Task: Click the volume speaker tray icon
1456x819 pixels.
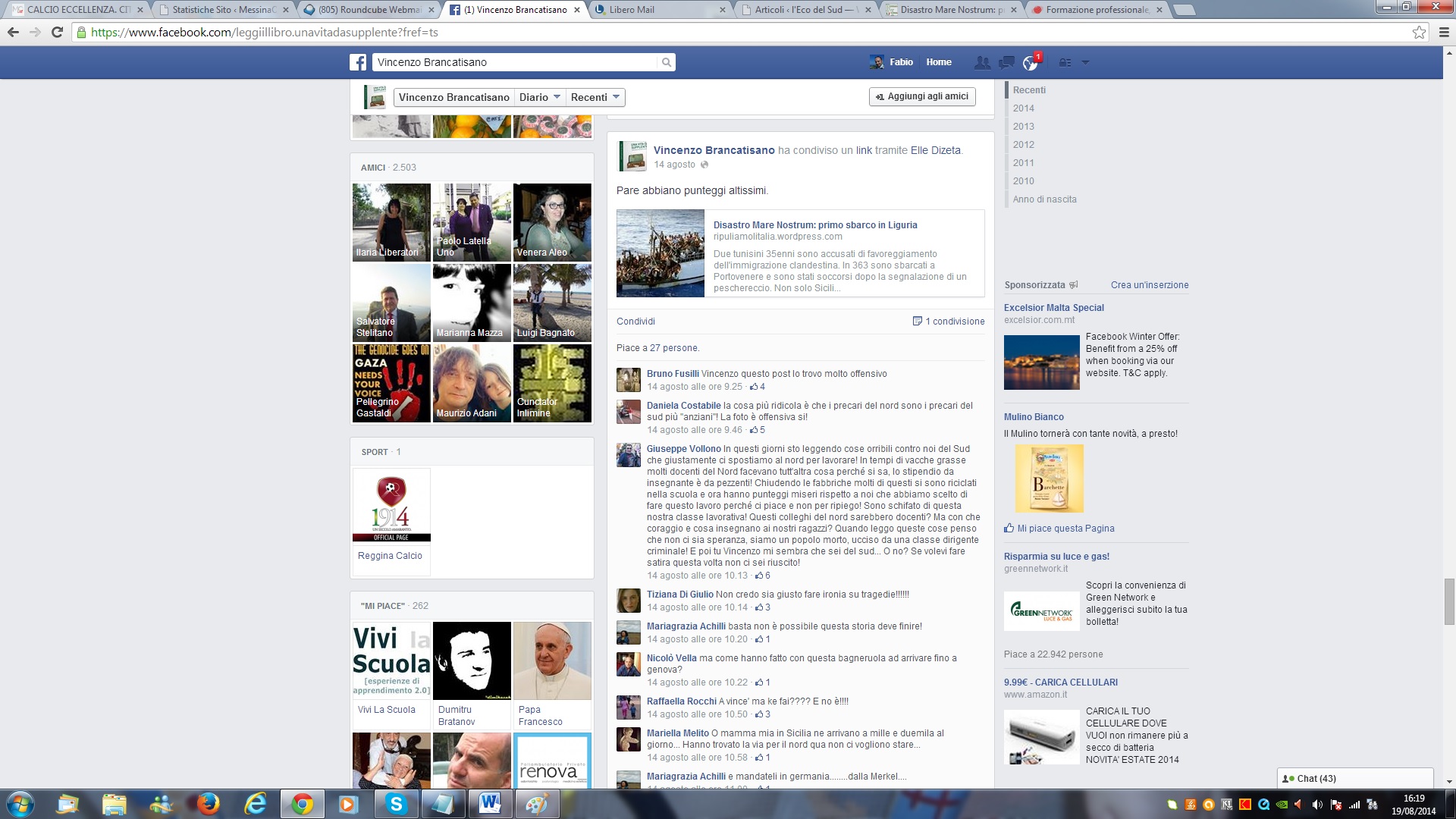Action: [x=1317, y=805]
